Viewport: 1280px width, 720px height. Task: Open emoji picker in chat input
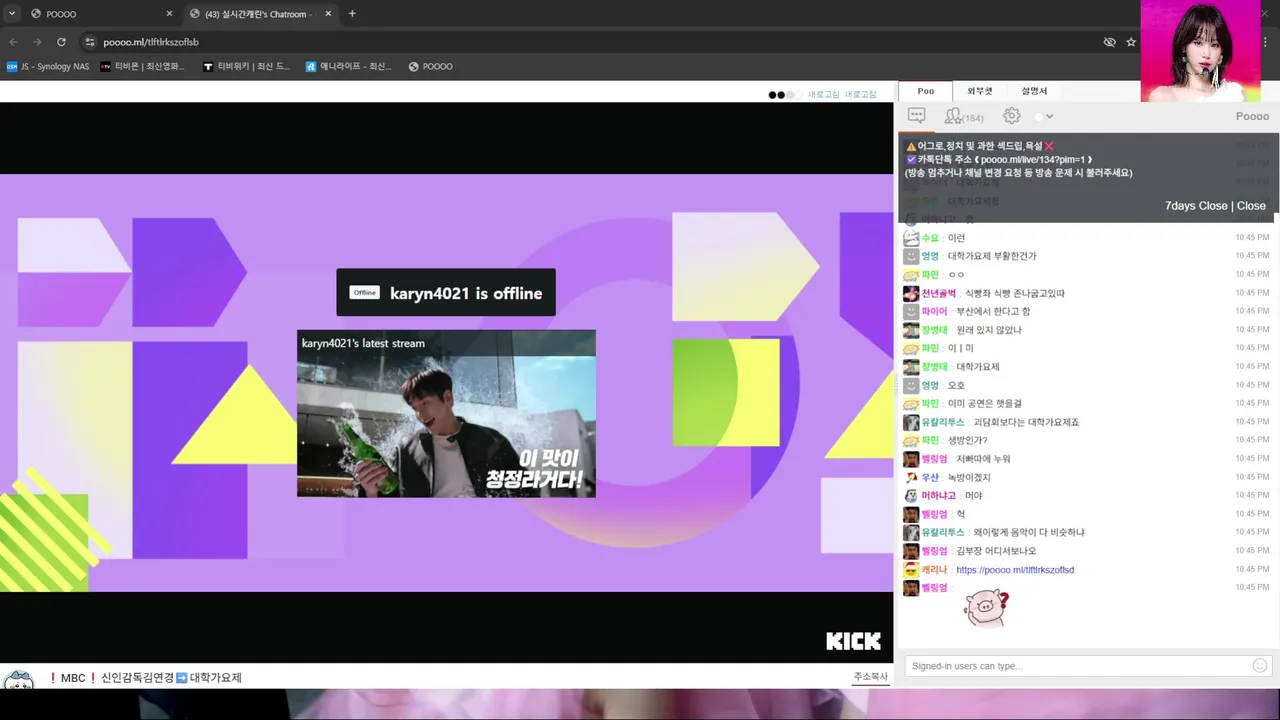click(x=1260, y=666)
